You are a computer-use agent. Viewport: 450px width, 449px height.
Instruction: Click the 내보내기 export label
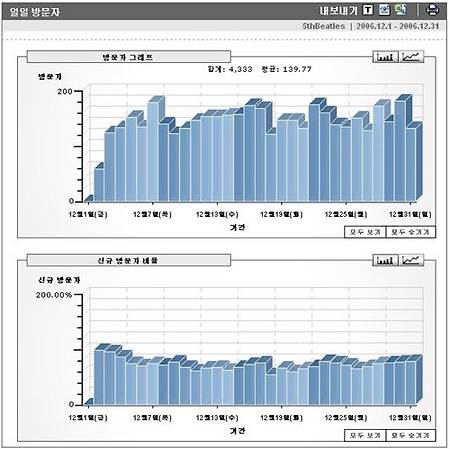[x=338, y=11]
